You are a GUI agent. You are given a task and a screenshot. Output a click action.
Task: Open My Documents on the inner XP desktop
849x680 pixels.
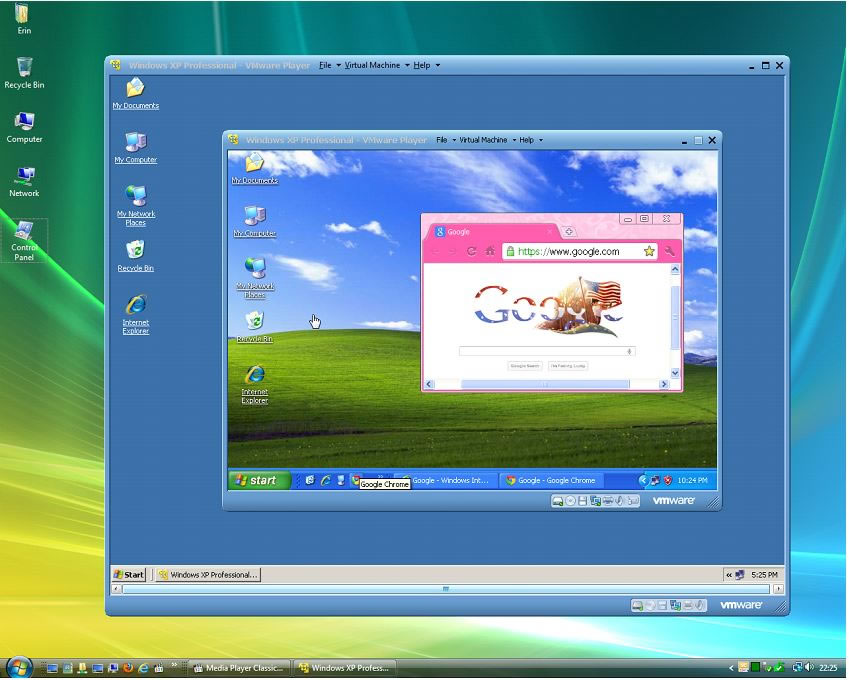click(254, 168)
